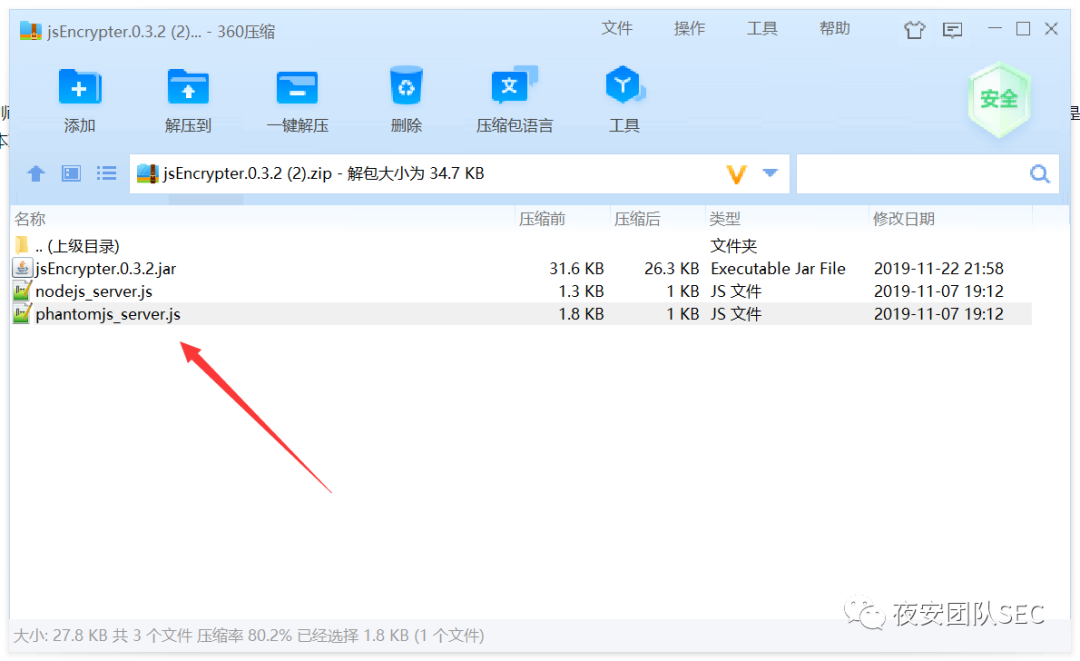Viewport: 1080px width, 661px height.
Task: Click the search magnifier icon
Action: click(x=1040, y=174)
